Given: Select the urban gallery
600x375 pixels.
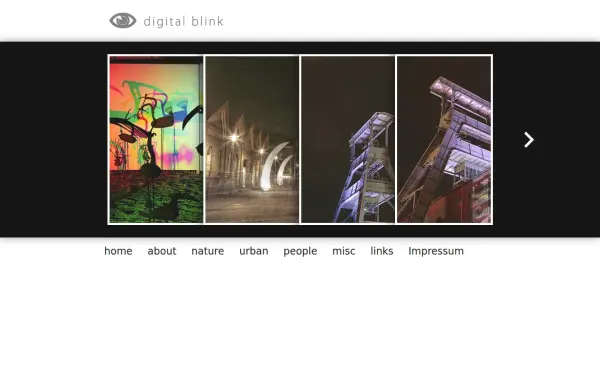Looking at the screenshot, I should pyautogui.click(x=254, y=251).
